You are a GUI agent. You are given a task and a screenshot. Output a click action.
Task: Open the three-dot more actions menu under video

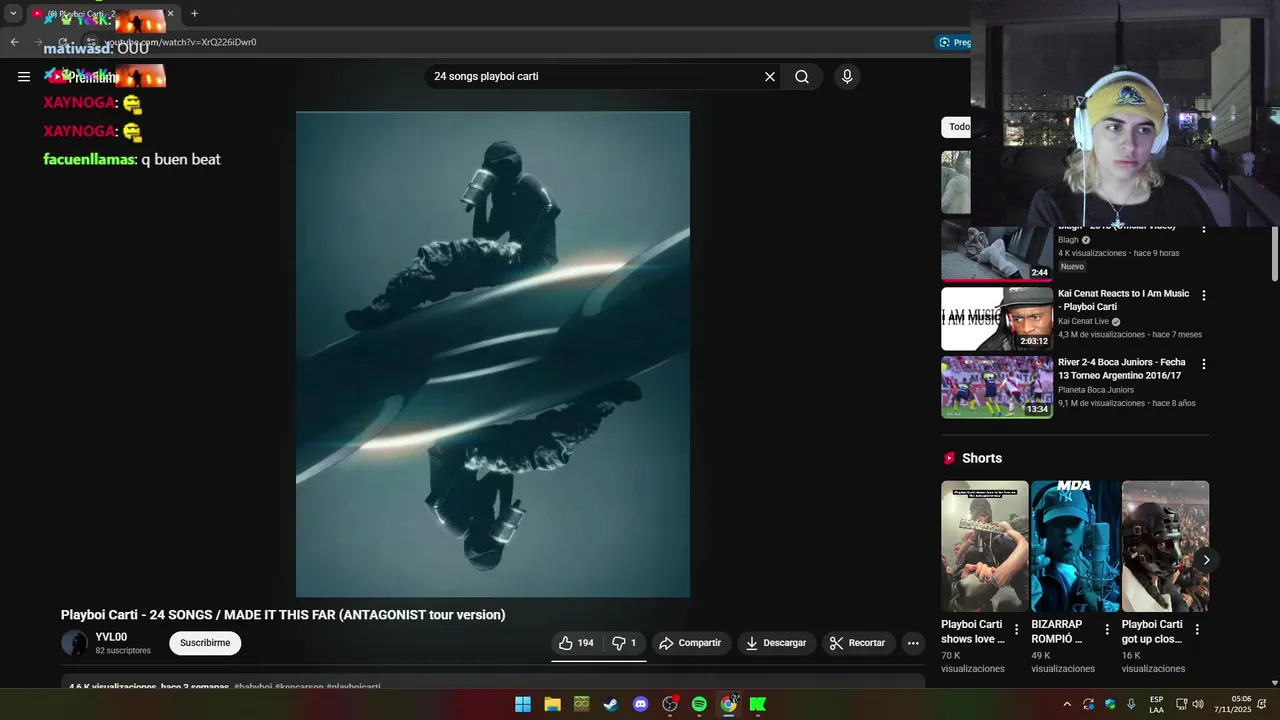tap(913, 643)
